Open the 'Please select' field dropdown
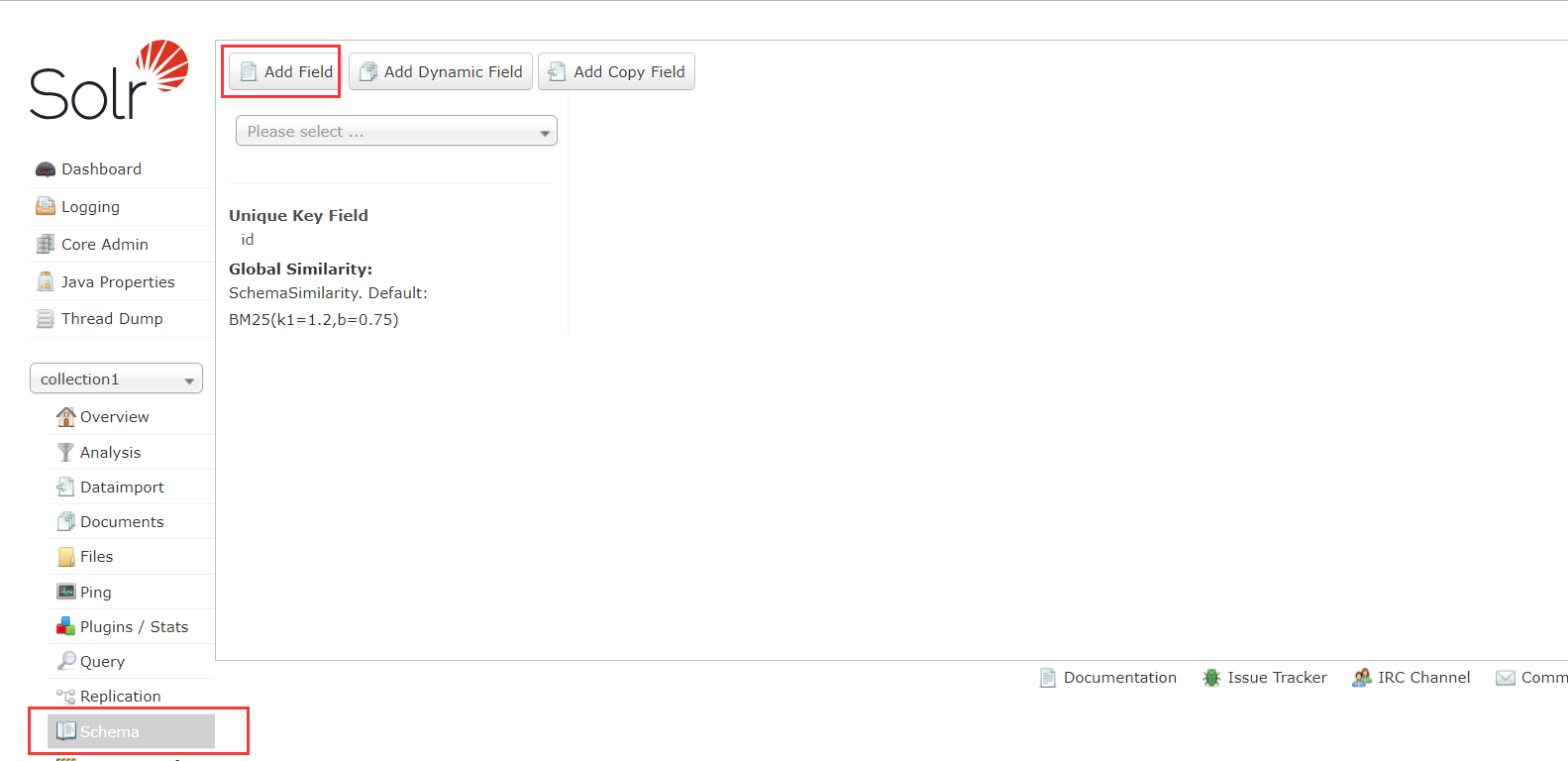Viewport: 1568px width, 761px height. point(396,131)
